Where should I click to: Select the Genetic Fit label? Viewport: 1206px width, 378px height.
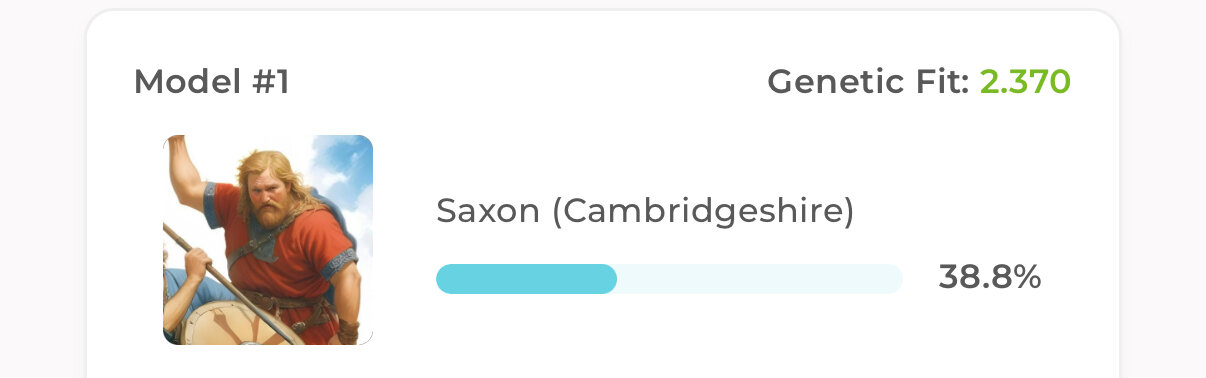(x=868, y=82)
